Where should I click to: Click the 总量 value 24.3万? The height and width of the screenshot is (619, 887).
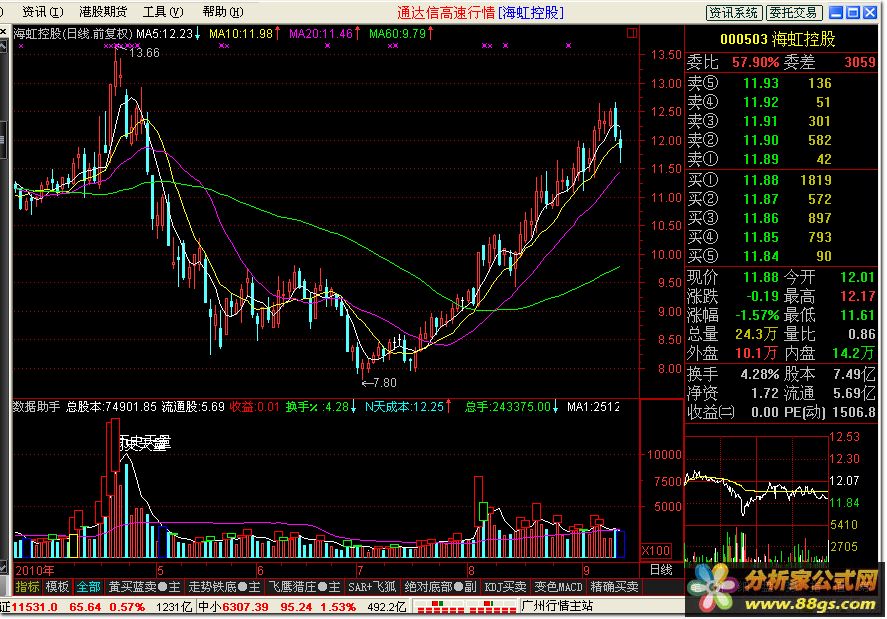(757, 334)
